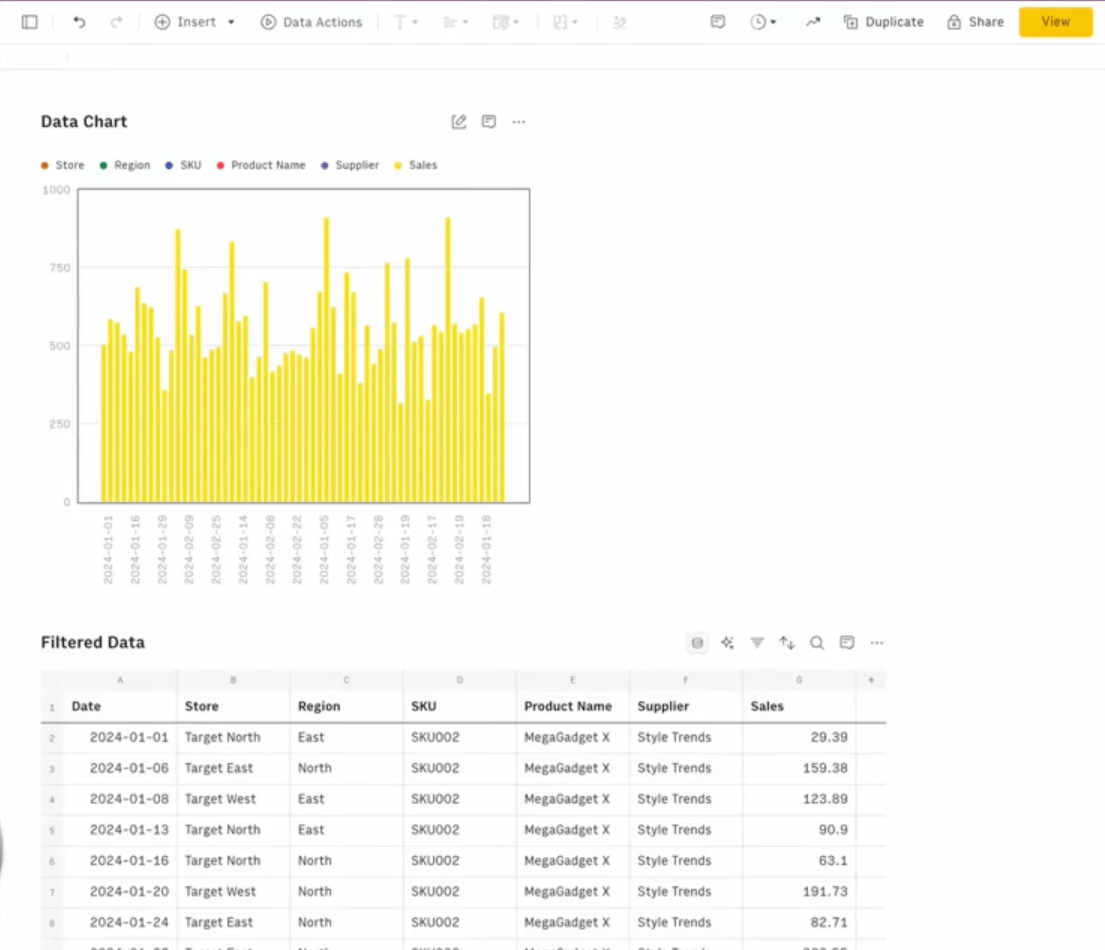This screenshot has width=1105, height=950.
Task: Click the trend analytics arrow icon
Action: 812,22
